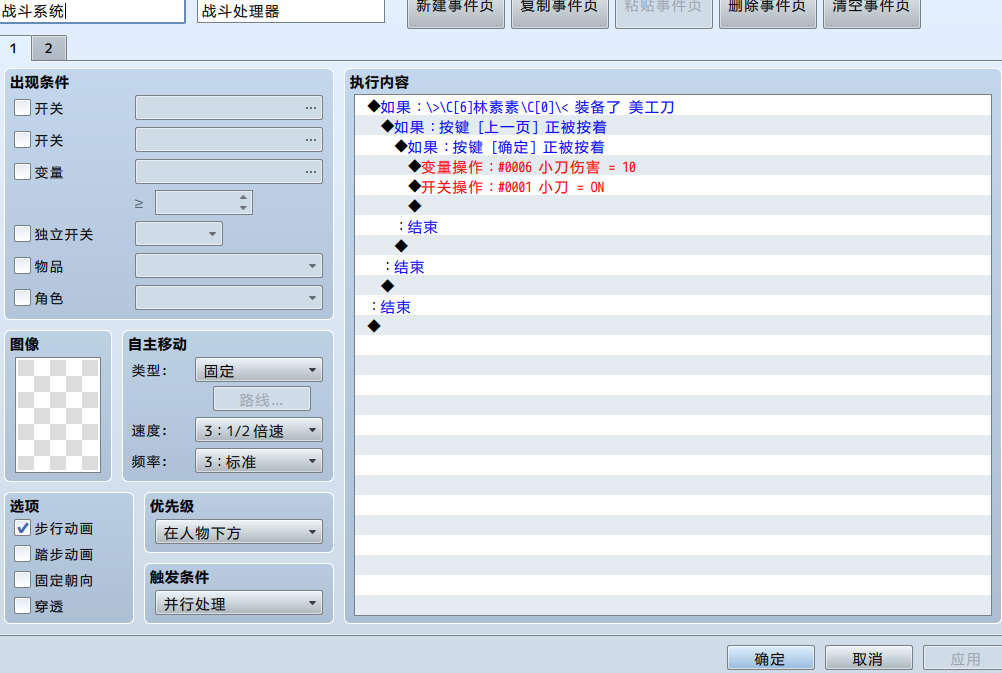Switch to event page tab 1
Screen dimensions: 1002x673
click(x=13, y=49)
